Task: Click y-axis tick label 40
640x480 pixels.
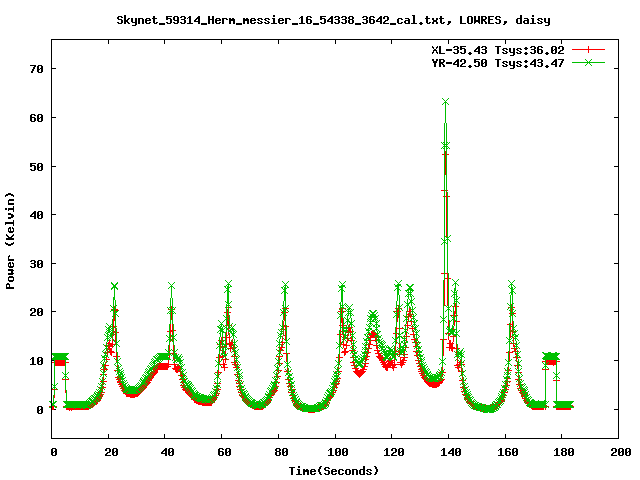Action: click(37, 215)
